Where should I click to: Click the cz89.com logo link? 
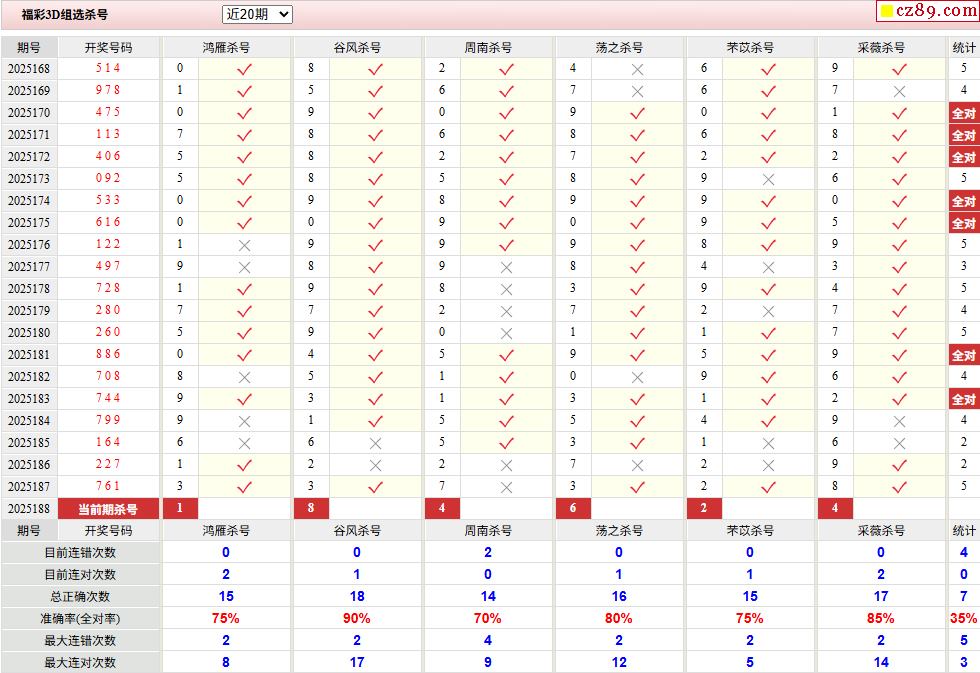[x=936, y=11]
